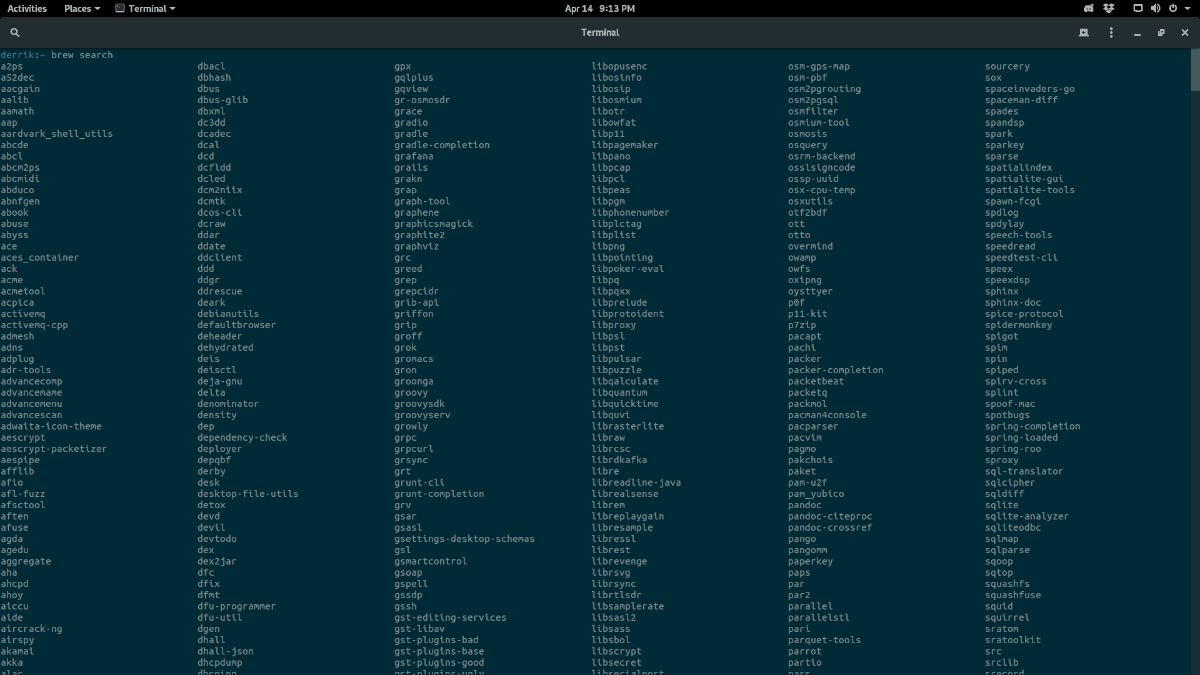The width and height of the screenshot is (1200, 675).
Task: Open the clock calendar Apr 14
Action: click(x=600, y=8)
